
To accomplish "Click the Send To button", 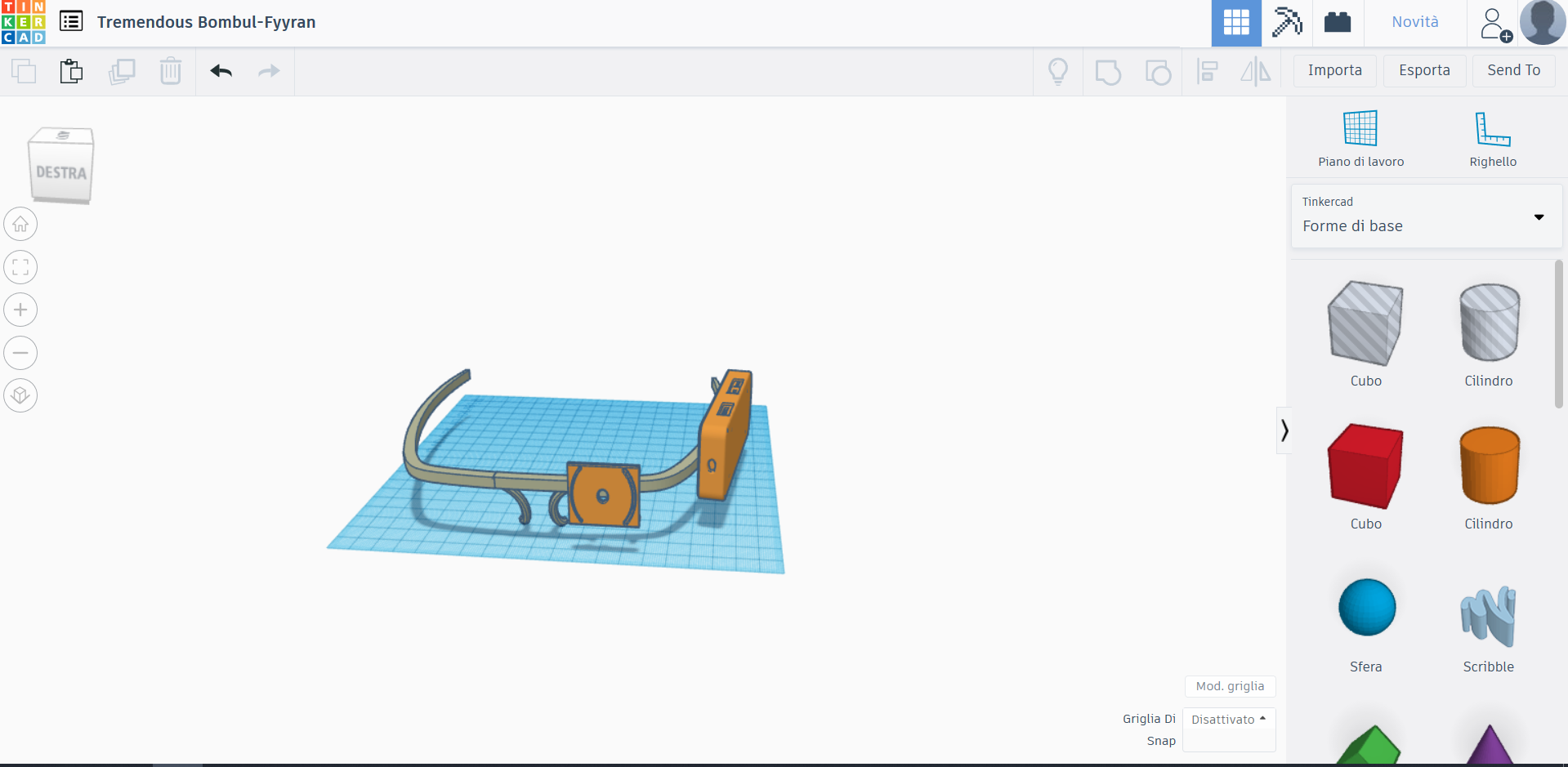I will pos(1513,70).
